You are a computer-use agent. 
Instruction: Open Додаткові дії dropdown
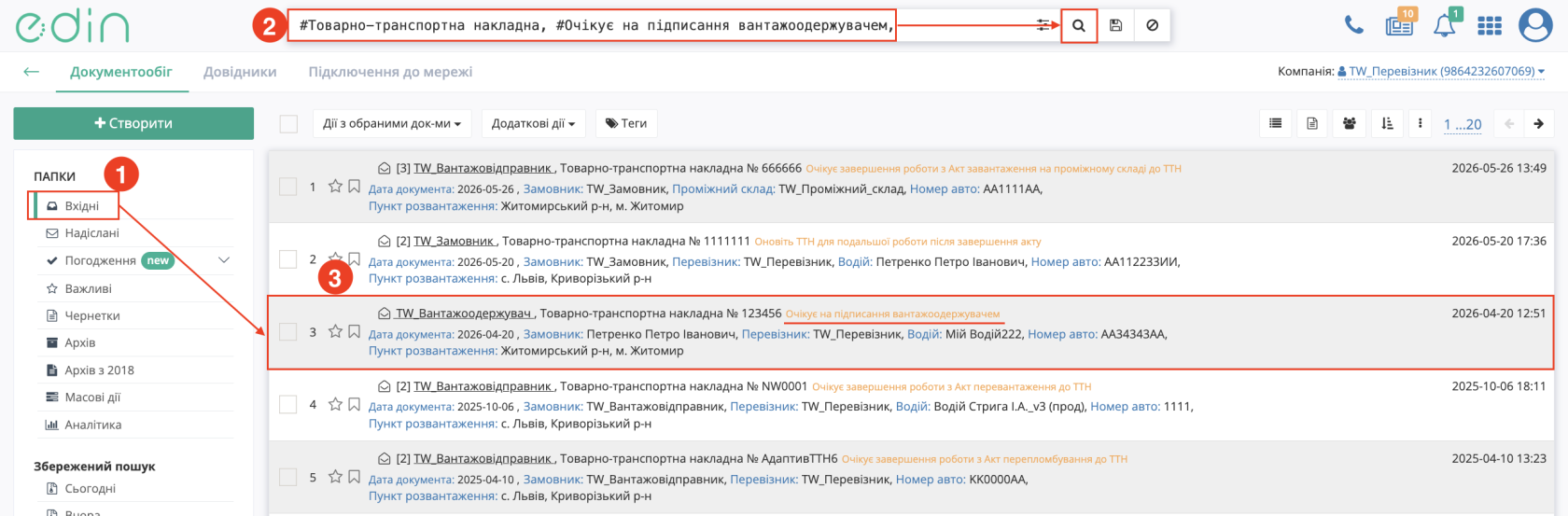coord(533,123)
